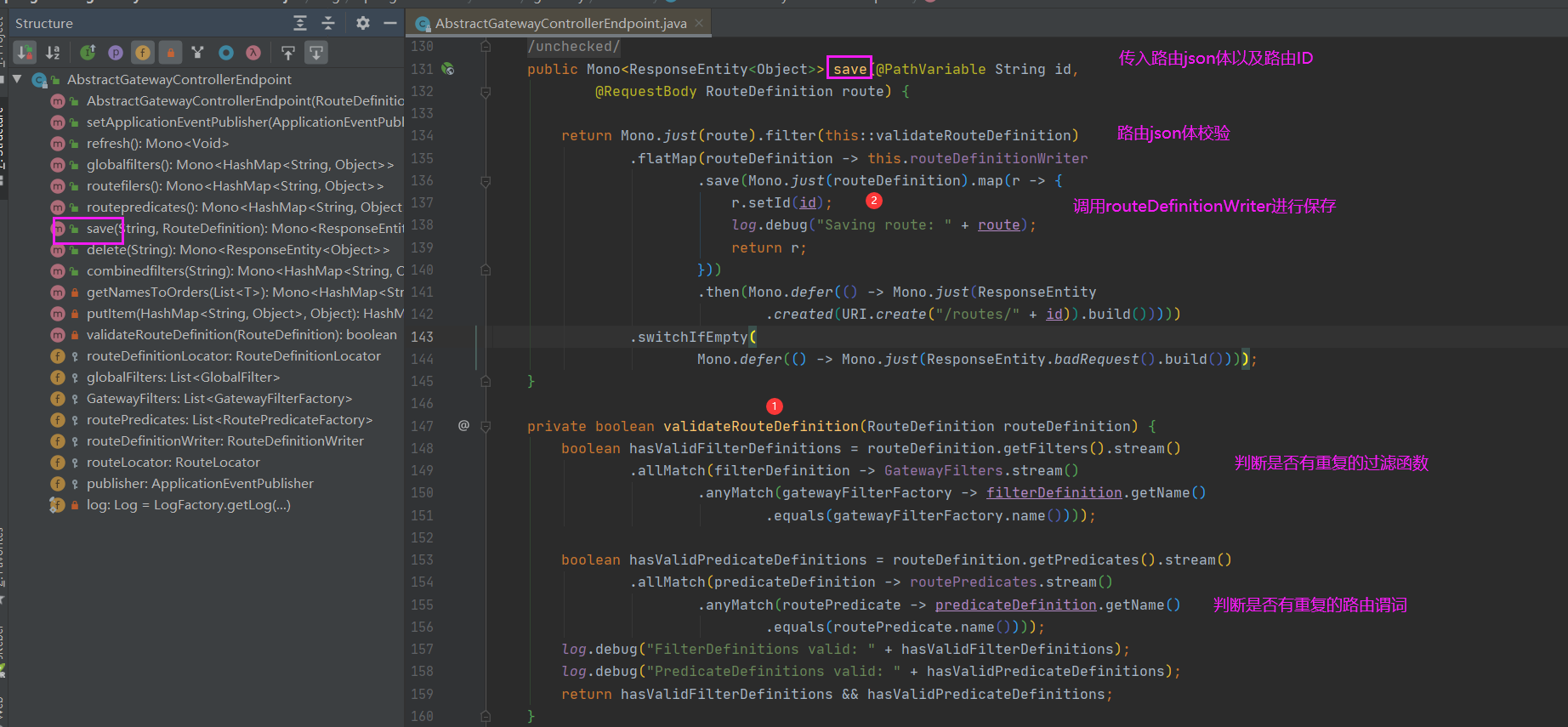Viewport: 1568px width, 727px height.
Task: Click fold end marker at line 160
Action: click(x=486, y=716)
